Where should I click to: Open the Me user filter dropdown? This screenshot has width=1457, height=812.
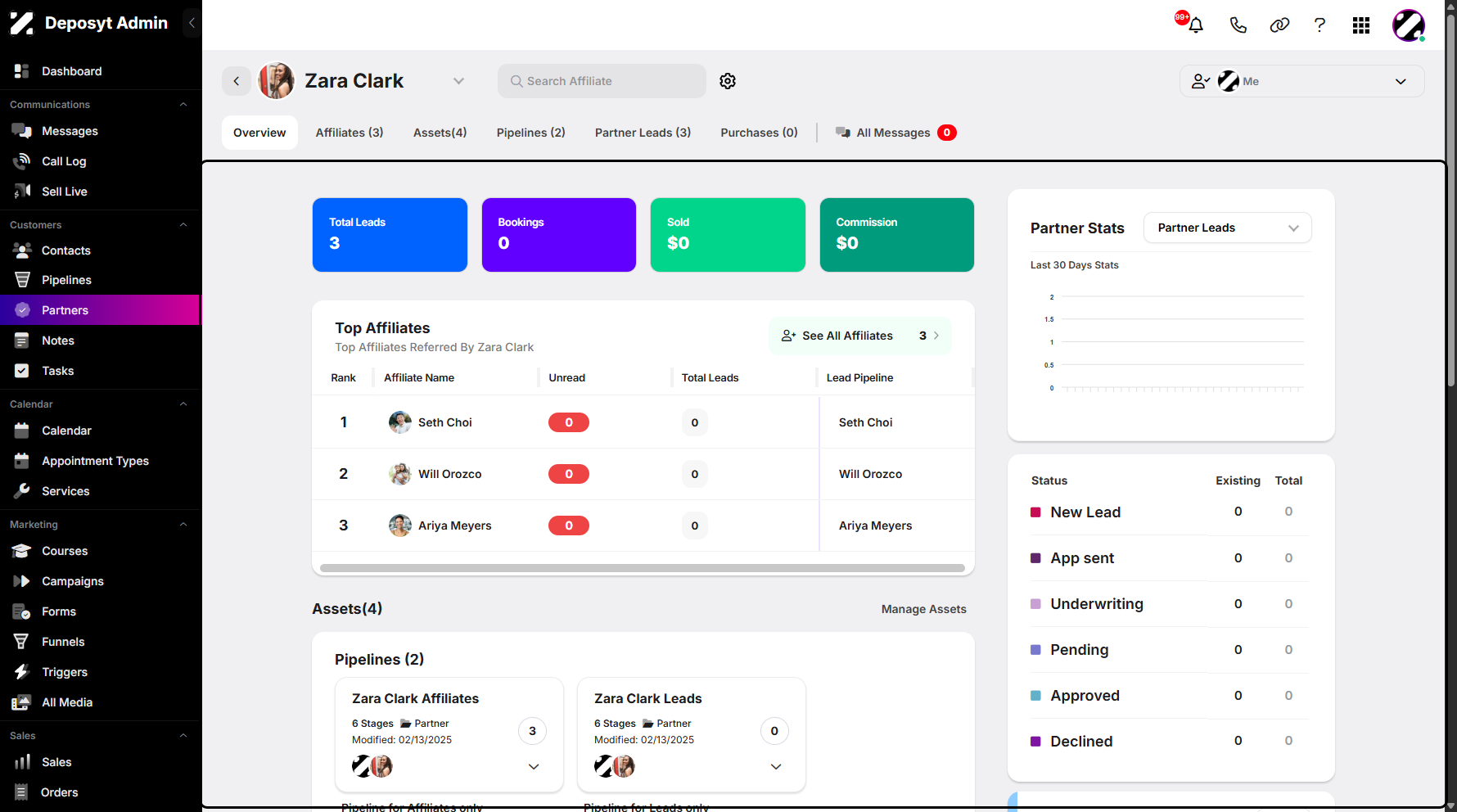pyautogui.click(x=1301, y=81)
